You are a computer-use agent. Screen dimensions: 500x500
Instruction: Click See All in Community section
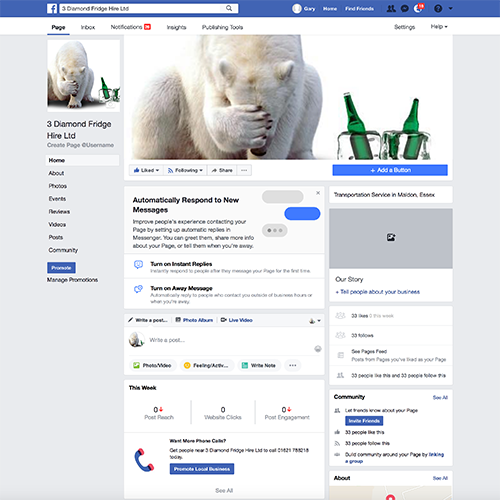pos(440,397)
